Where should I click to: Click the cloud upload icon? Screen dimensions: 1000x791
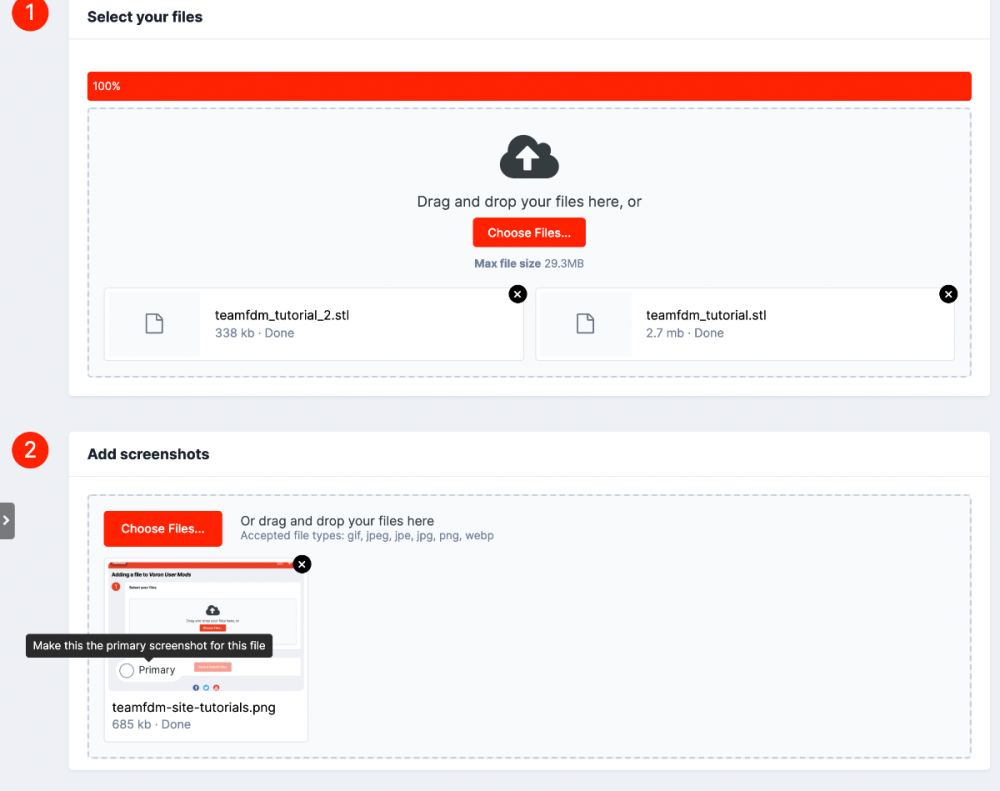(x=529, y=156)
